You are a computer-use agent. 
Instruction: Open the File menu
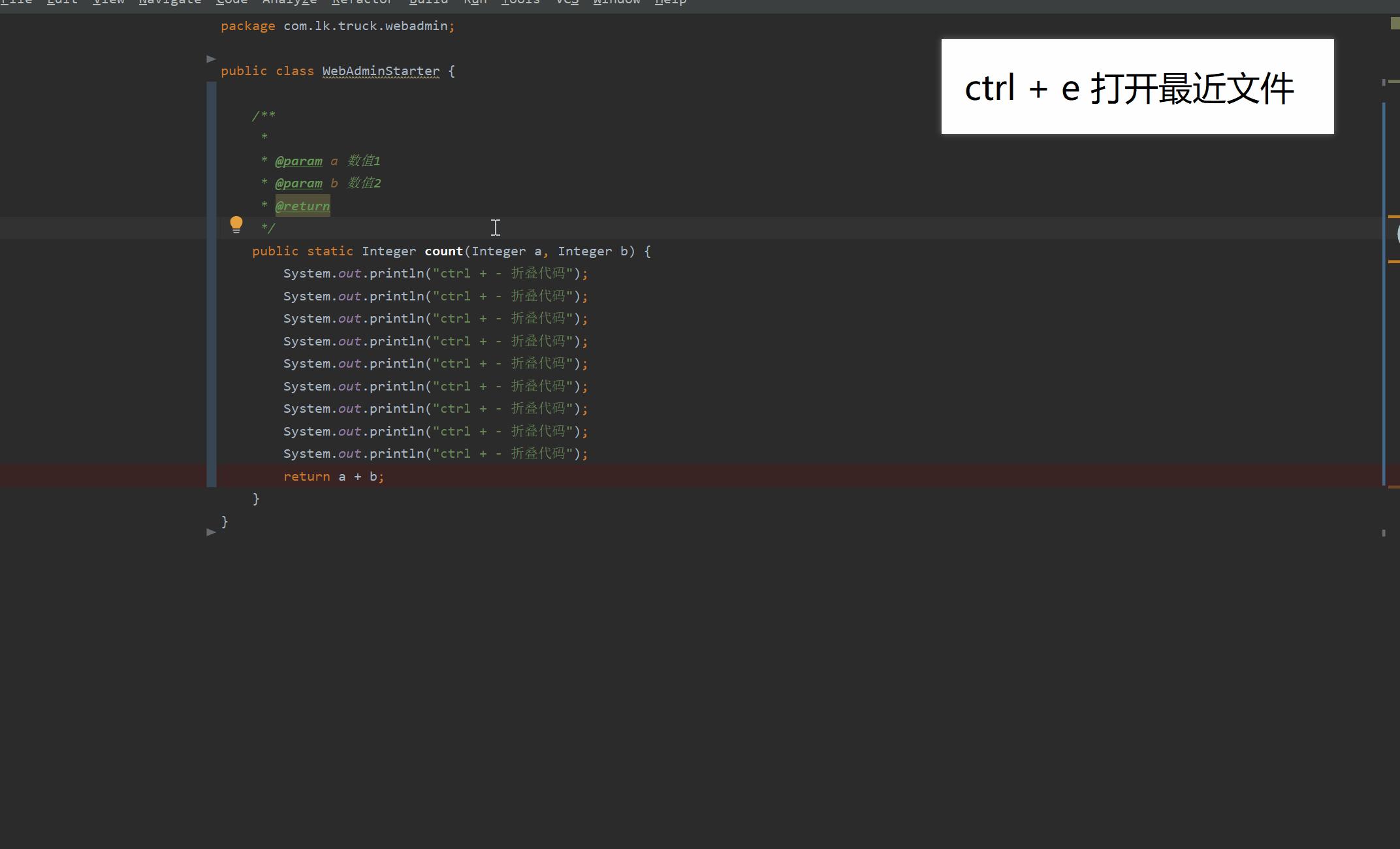[x=16, y=2]
